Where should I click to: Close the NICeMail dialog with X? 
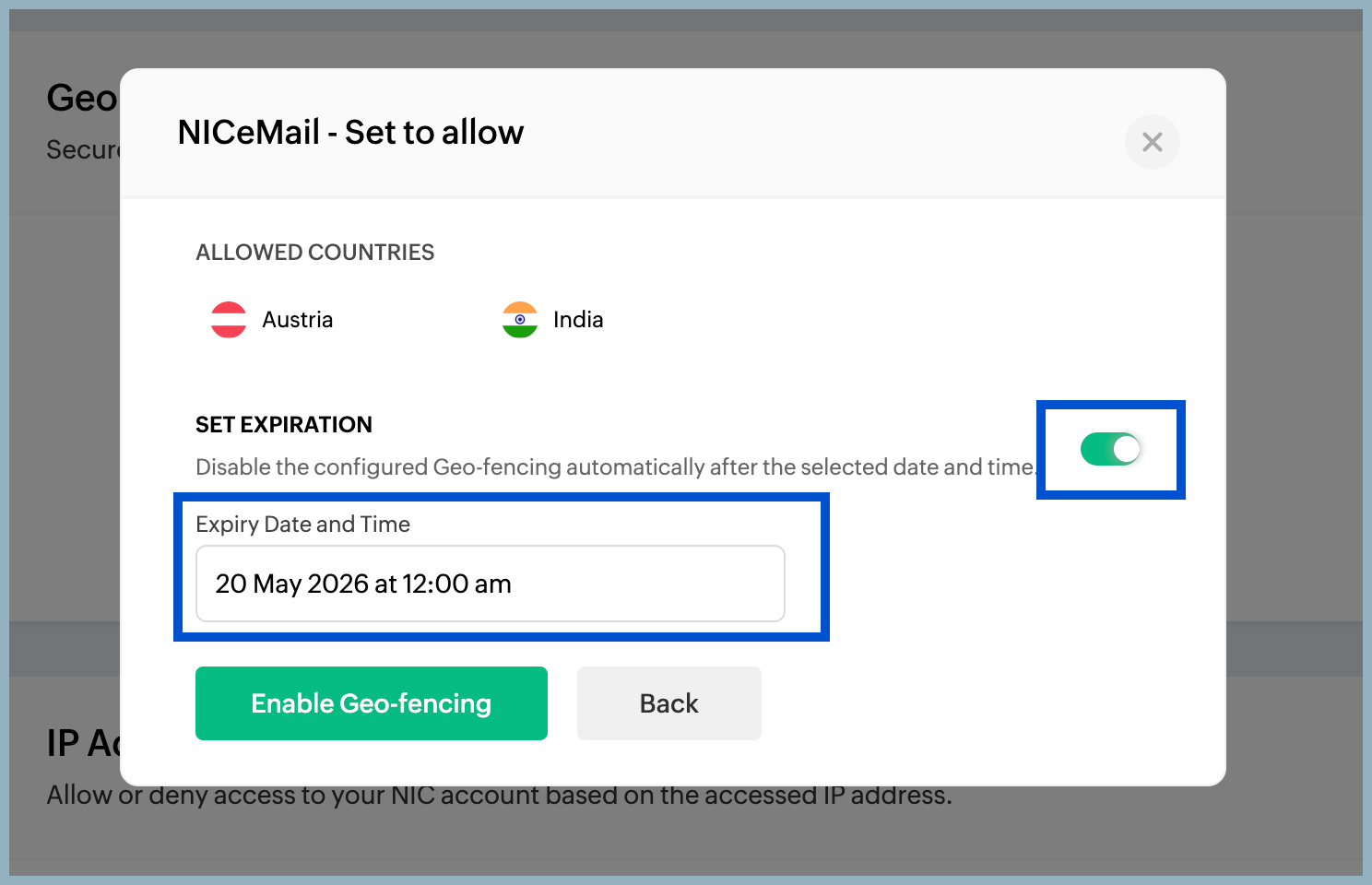pyautogui.click(x=1152, y=142)
